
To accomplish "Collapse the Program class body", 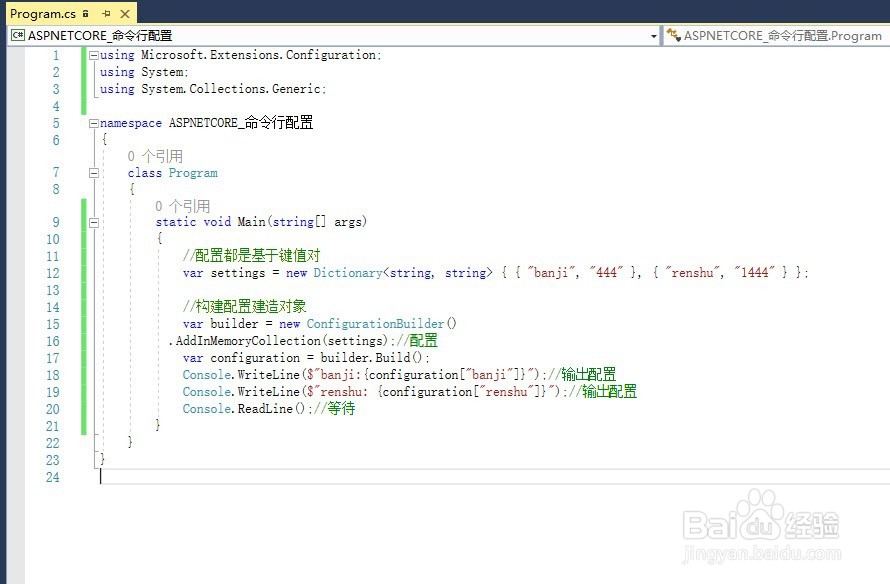I will click(93, 172).
